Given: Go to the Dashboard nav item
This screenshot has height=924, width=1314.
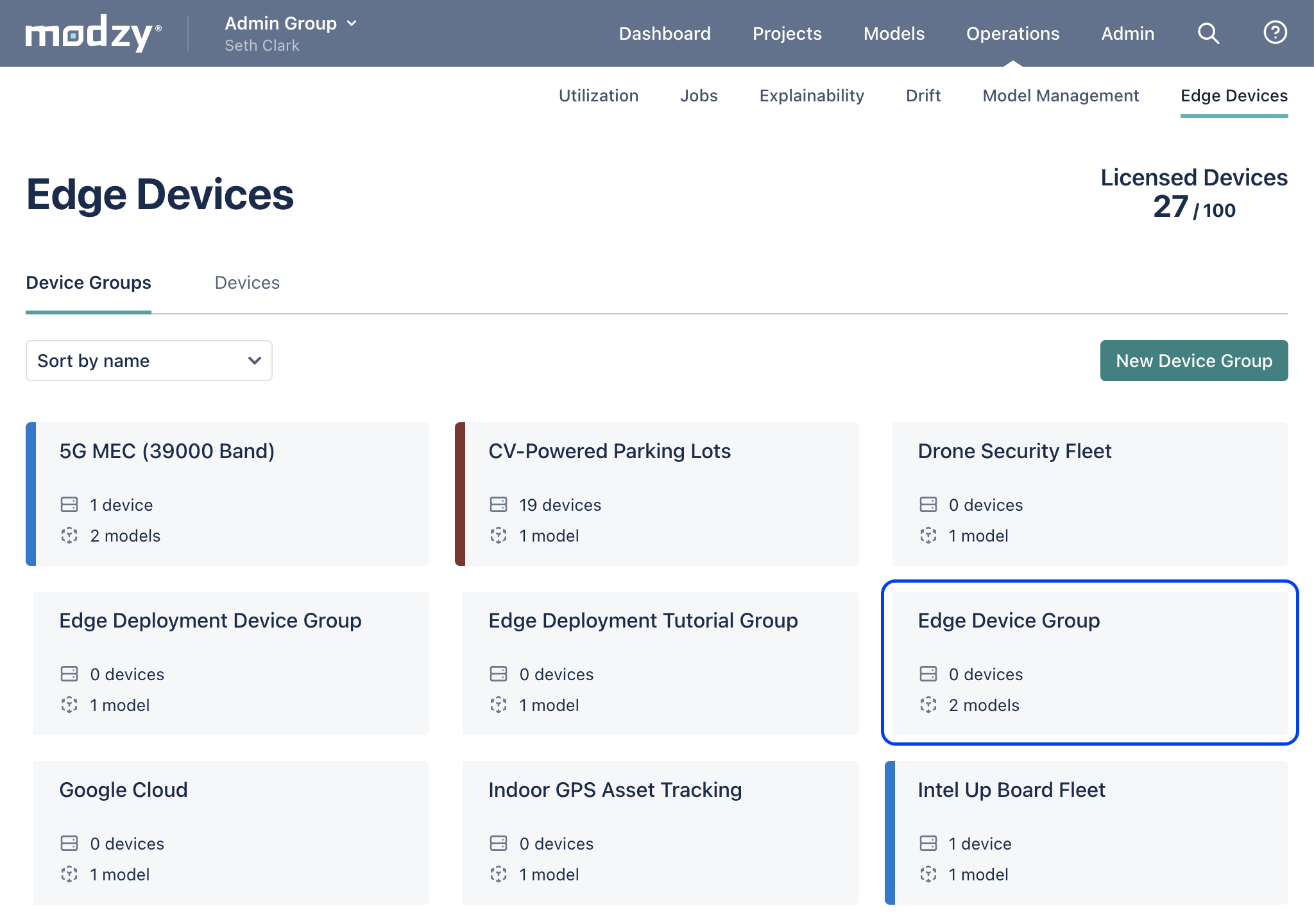Looking at the screenshot, I should click(665, 33).
